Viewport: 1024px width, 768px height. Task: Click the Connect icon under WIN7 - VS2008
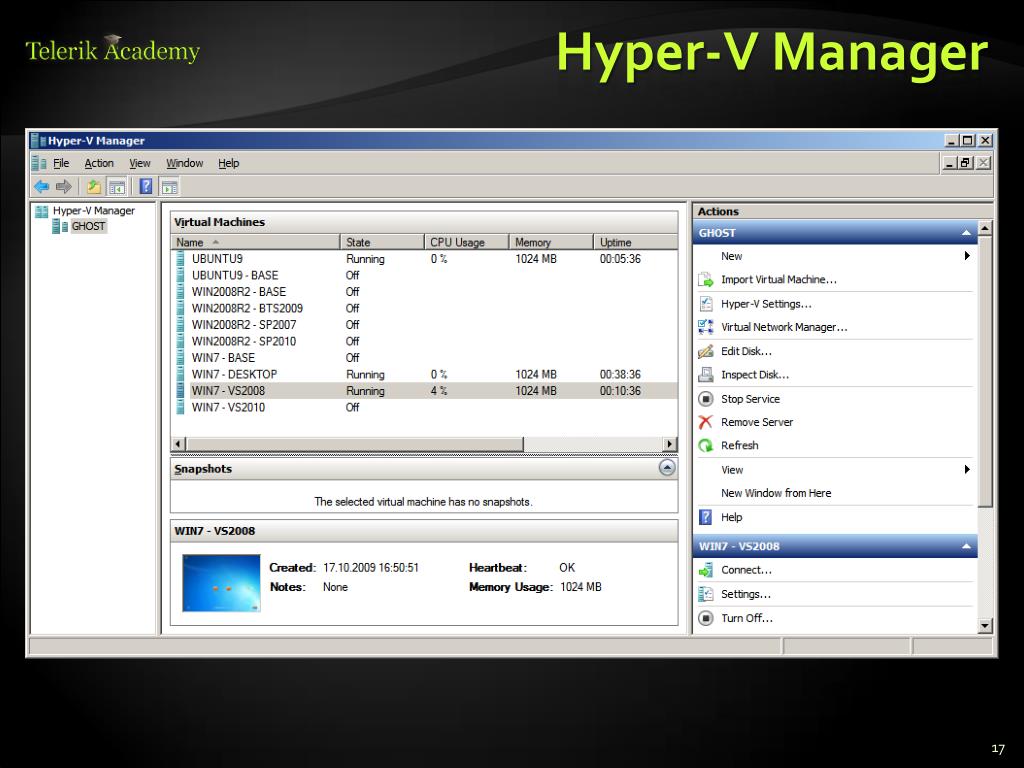tap(706, 570)
